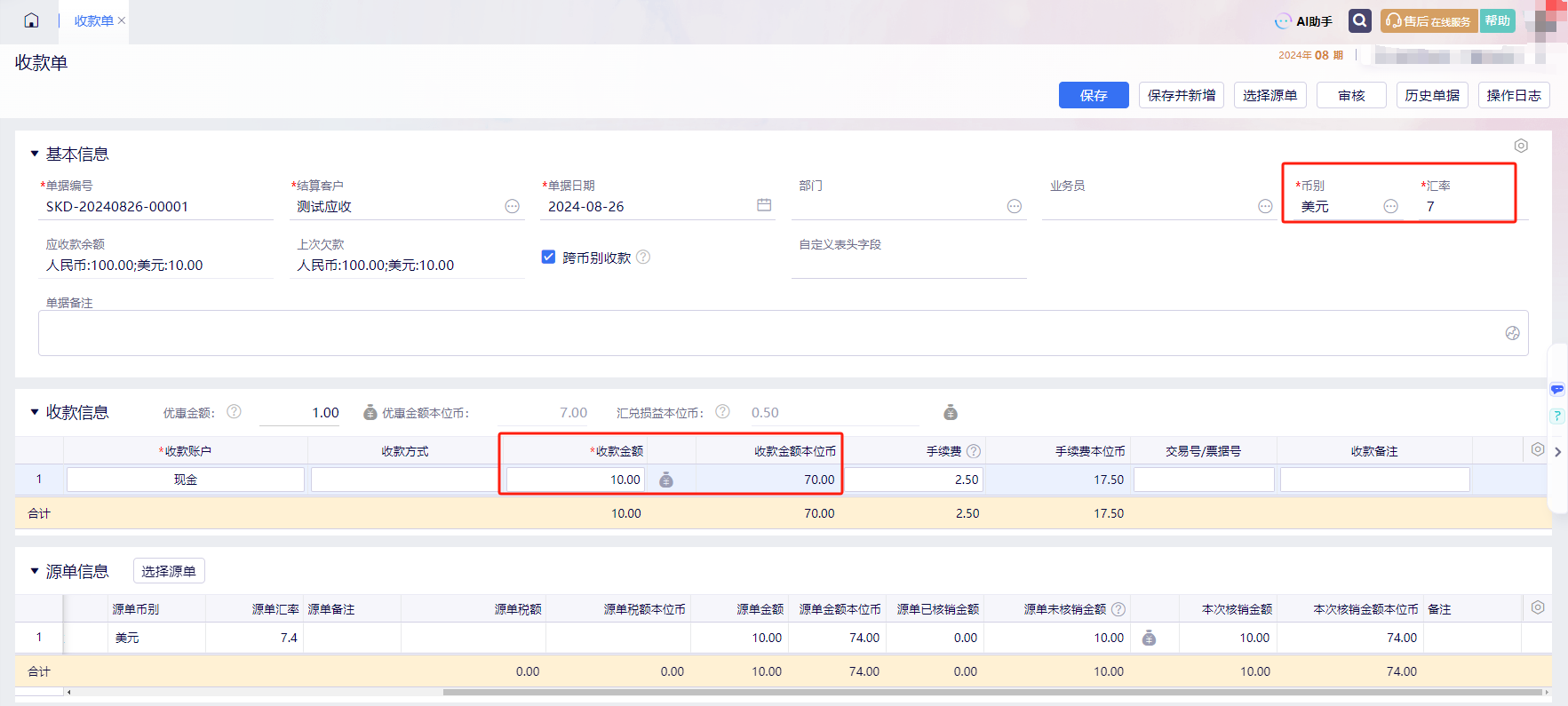Open 结算客户 picker ellipsis

(513, 206)
